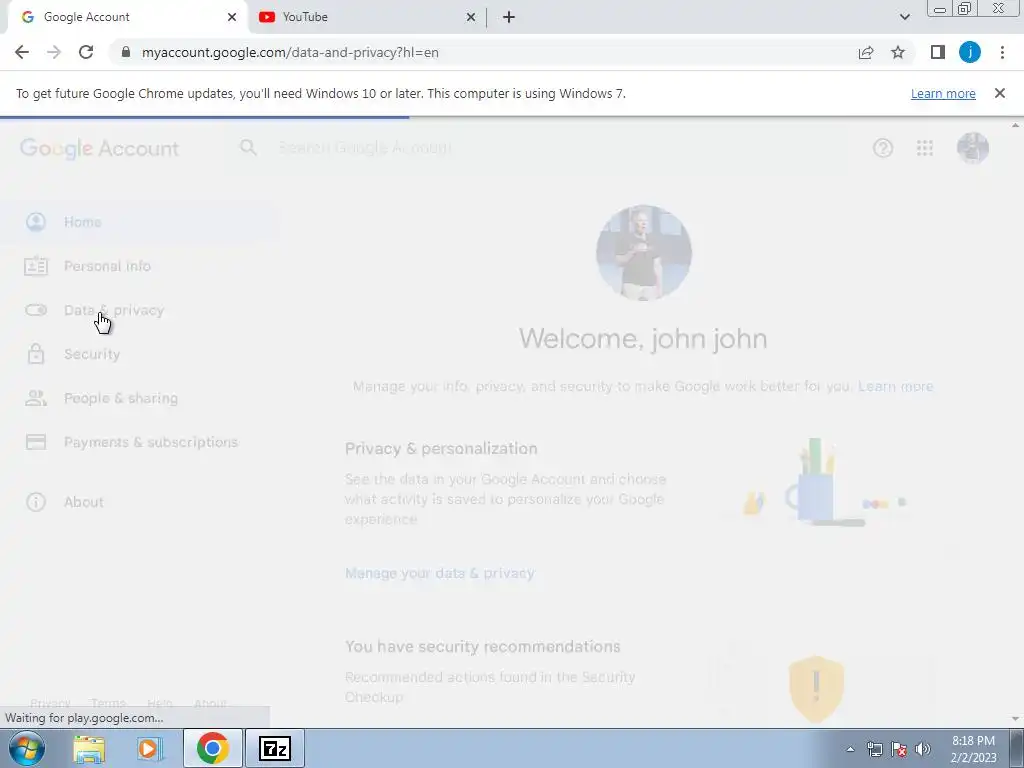Click the address bar URL
The width and height of the screenshot is (1024, 768).
pos(290,52)
